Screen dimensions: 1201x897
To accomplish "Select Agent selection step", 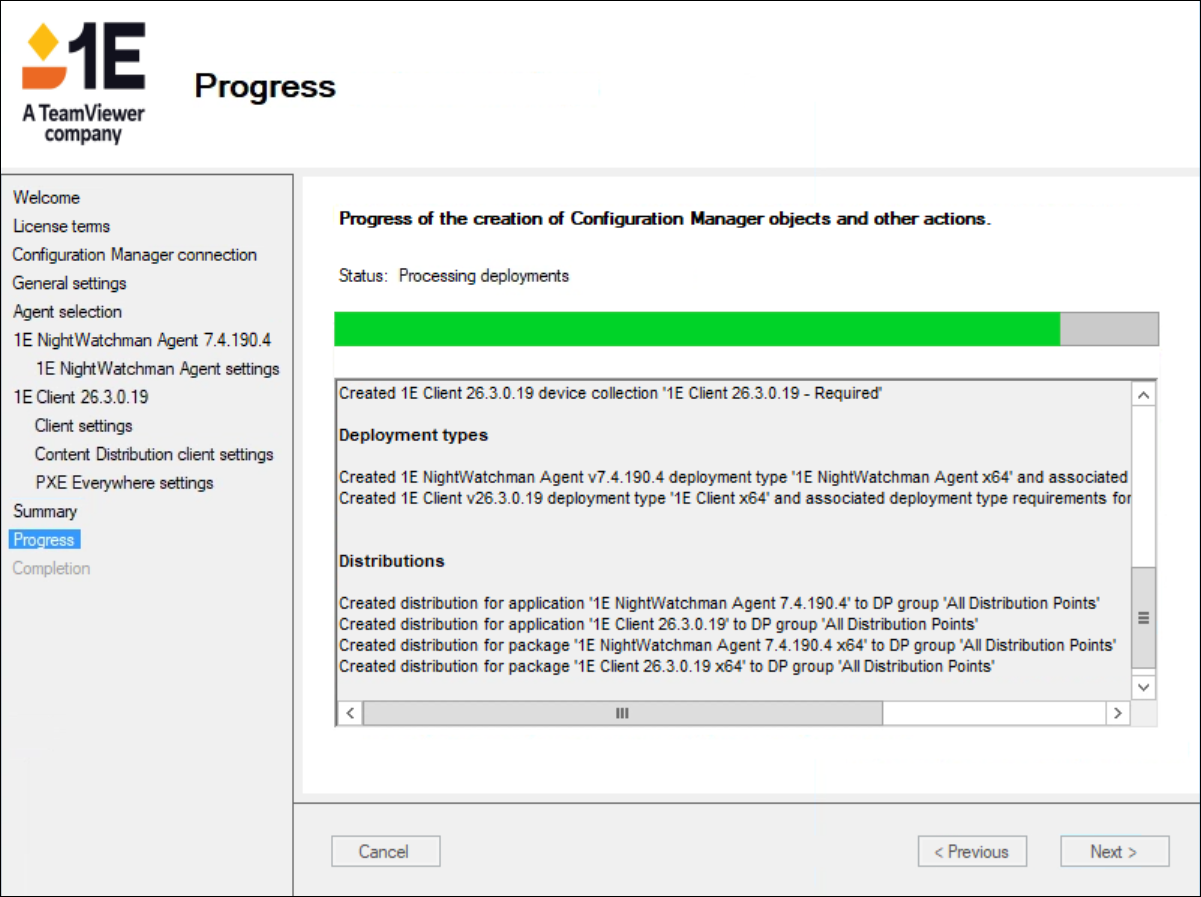I will click(x=67, y=312).
